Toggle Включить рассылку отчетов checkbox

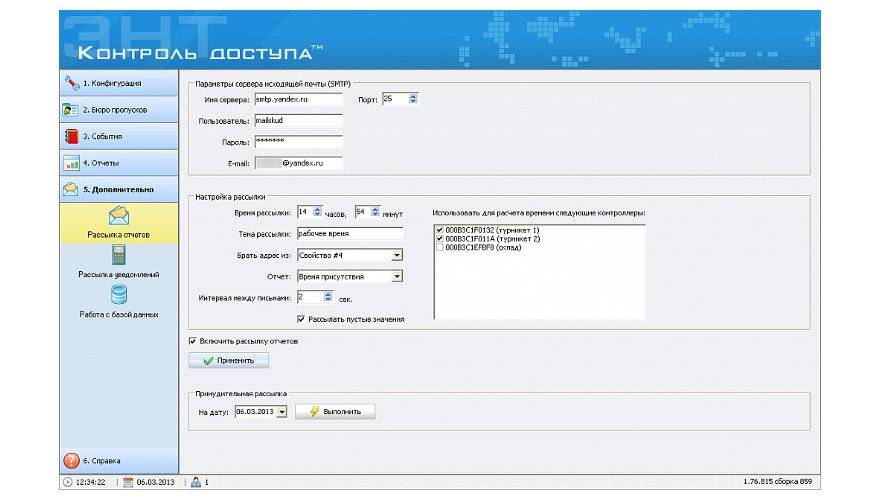pos(193,341)
